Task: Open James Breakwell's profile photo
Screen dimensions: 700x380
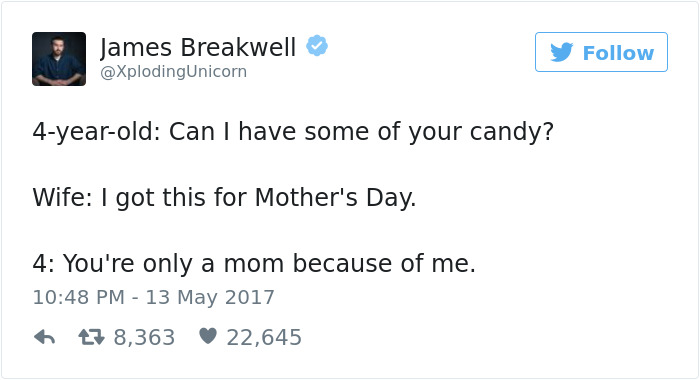Action: [59, 59]
